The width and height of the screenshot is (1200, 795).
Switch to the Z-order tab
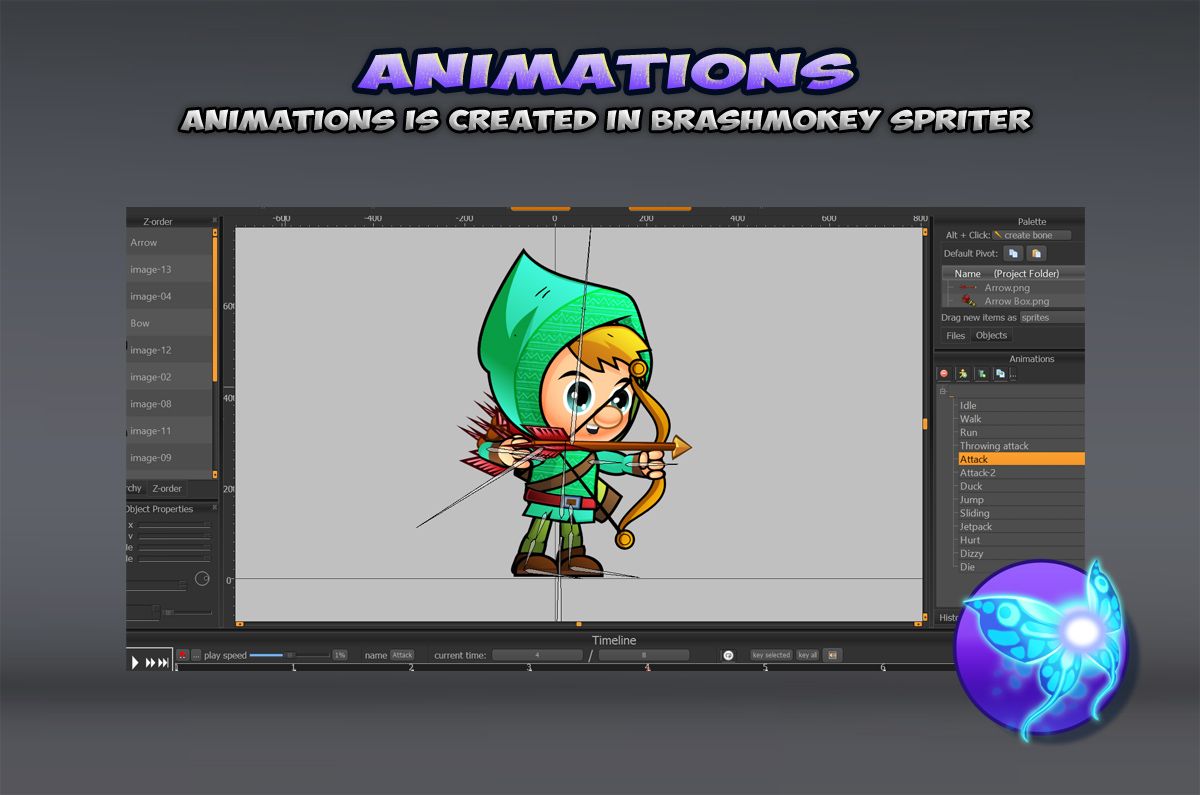(166, 488)
